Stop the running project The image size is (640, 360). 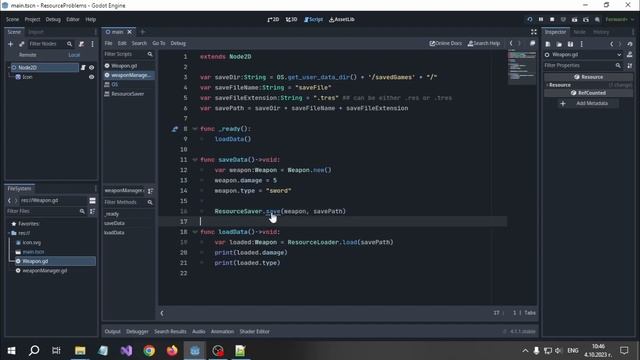pos(552,19)
